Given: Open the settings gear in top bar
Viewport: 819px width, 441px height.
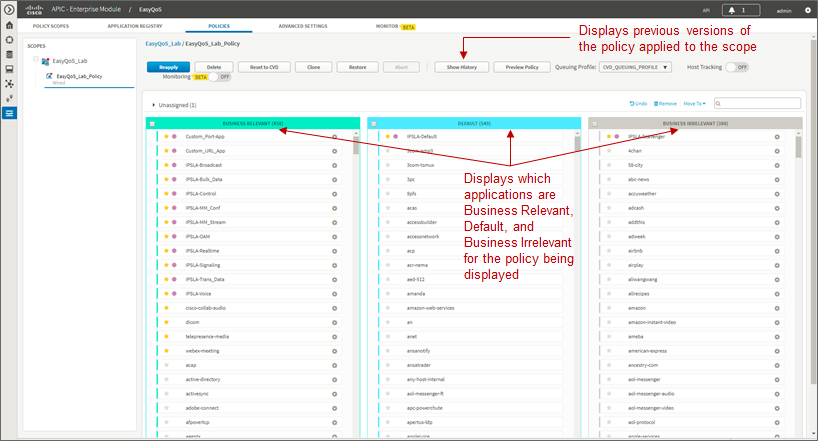Looking at the screenshot, I should click(x=808, y=10).
